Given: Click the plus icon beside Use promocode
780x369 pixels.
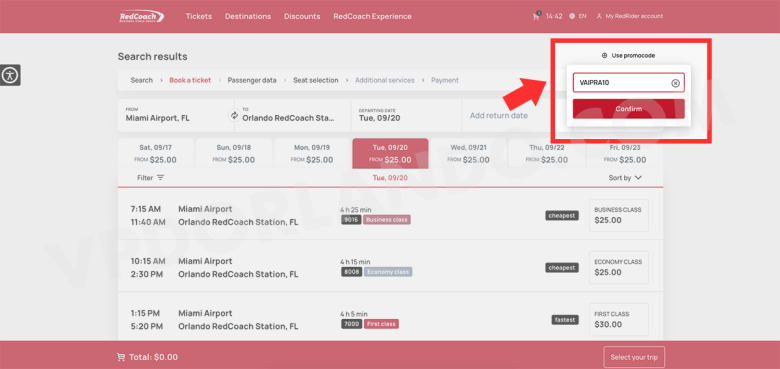Looking at the screenshot, I should click(604, 56).
